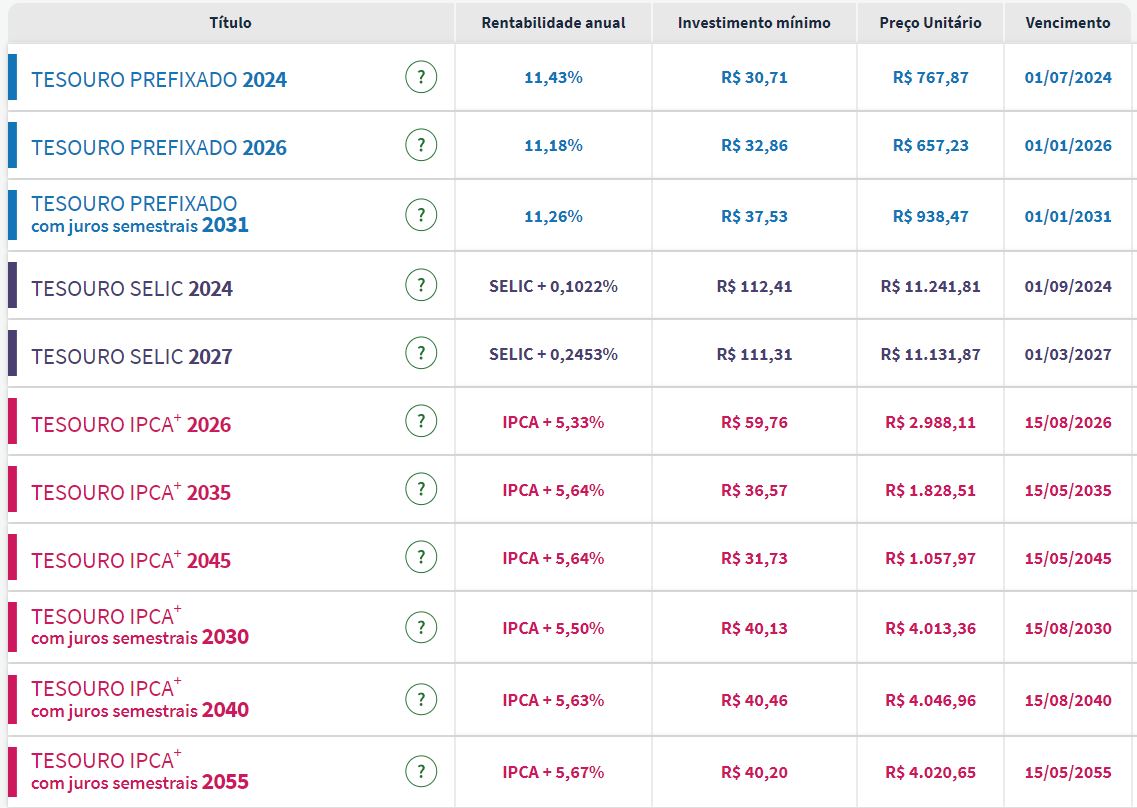Open the help icon for TESOURO IPCA+ 2045
The image size is (1137, 808).
(422, 557)
